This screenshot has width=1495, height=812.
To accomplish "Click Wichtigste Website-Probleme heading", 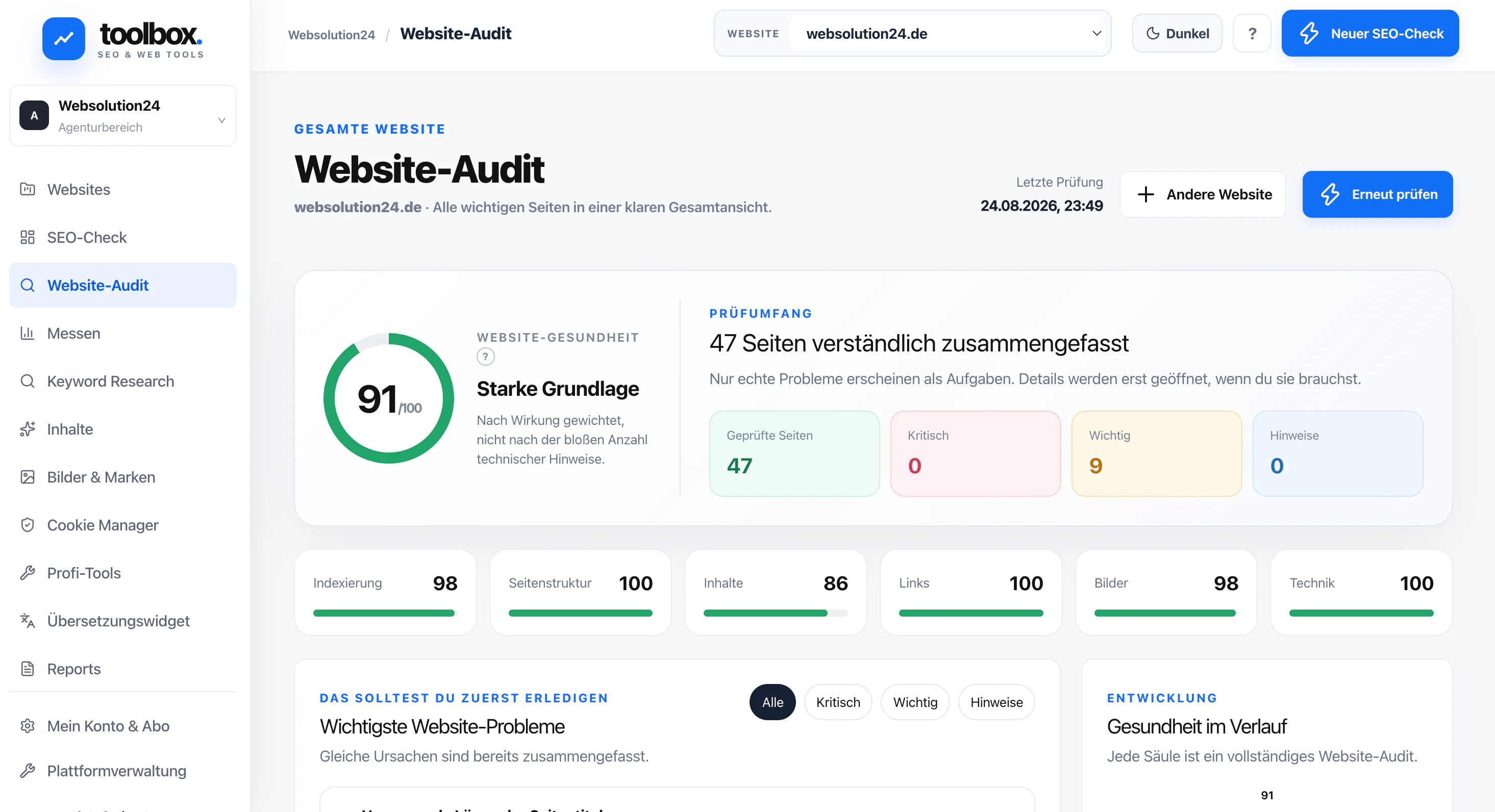I will coord(442,727).
